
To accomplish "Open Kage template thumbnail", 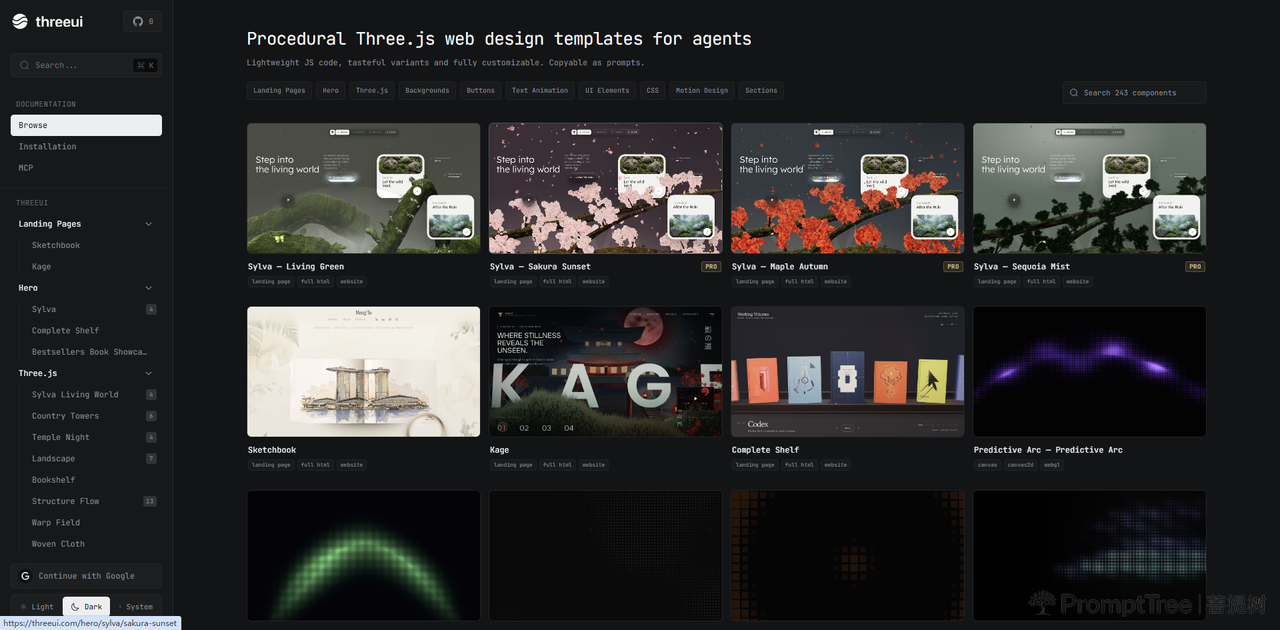I will tap(606, 372).
